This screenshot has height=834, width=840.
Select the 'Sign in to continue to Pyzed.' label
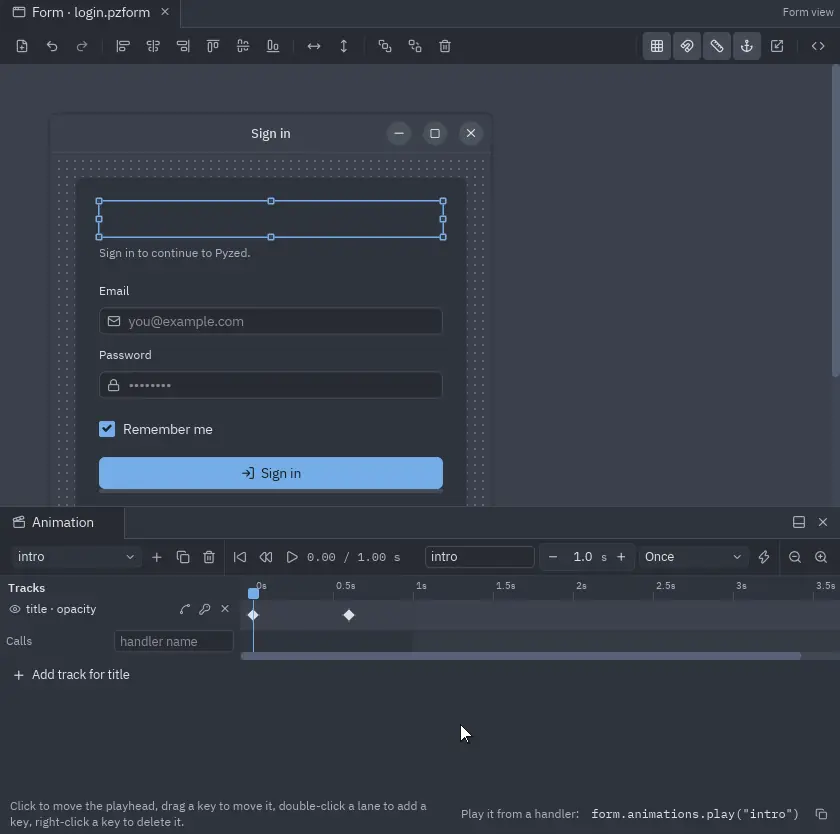pyautogui.click(x=175, y=253)
